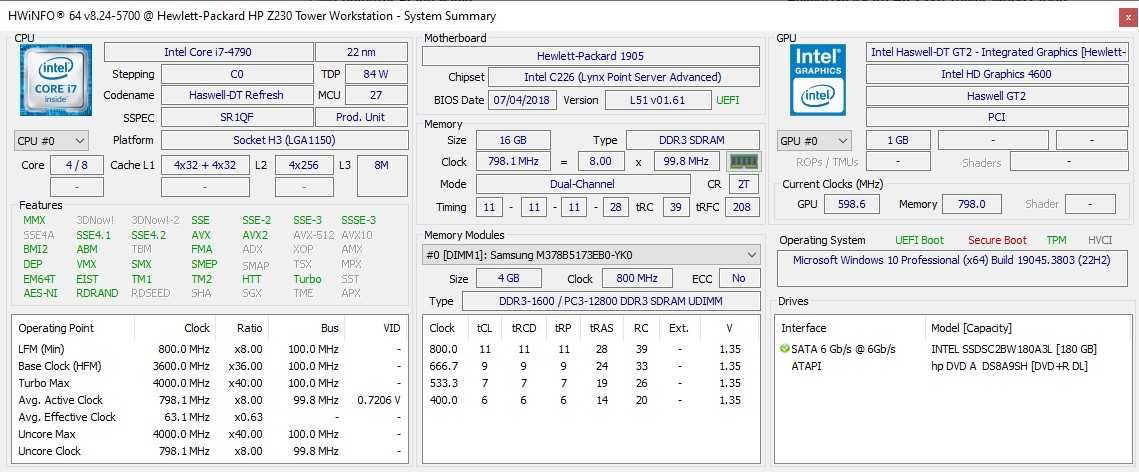Viewport: 1139px width, 472px height.
Task: Expand the memory module DIMM1 Samsung dropdown
Action: pos(591,255)
